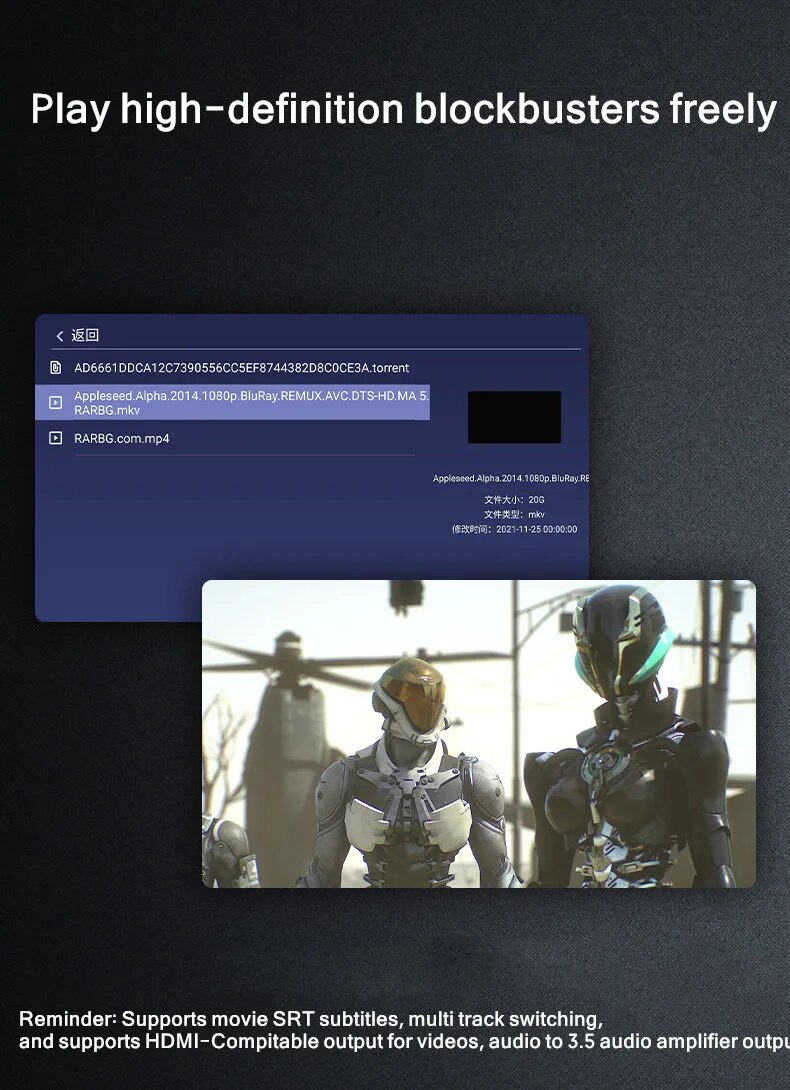
Task: Open the AD6661DDCA12C7390556CC5EF8744382D8C0CE3A.torrent file
Action: [x=241, y=368]
